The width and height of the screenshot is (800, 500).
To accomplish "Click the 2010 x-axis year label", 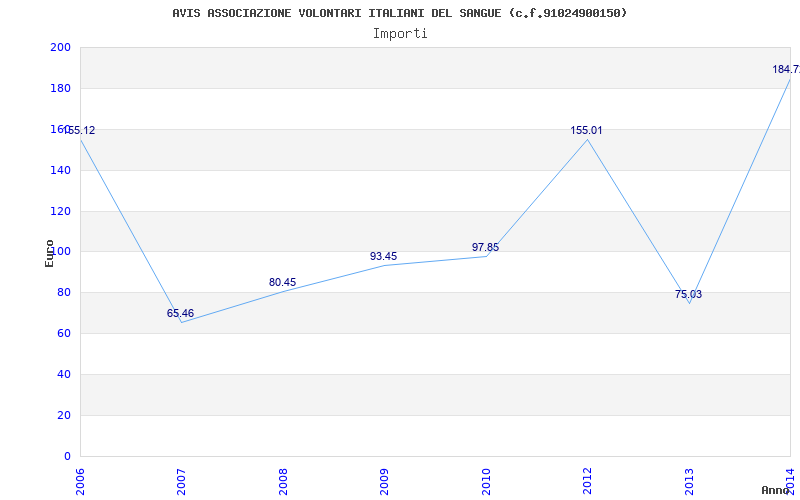I will pos(487,482).
